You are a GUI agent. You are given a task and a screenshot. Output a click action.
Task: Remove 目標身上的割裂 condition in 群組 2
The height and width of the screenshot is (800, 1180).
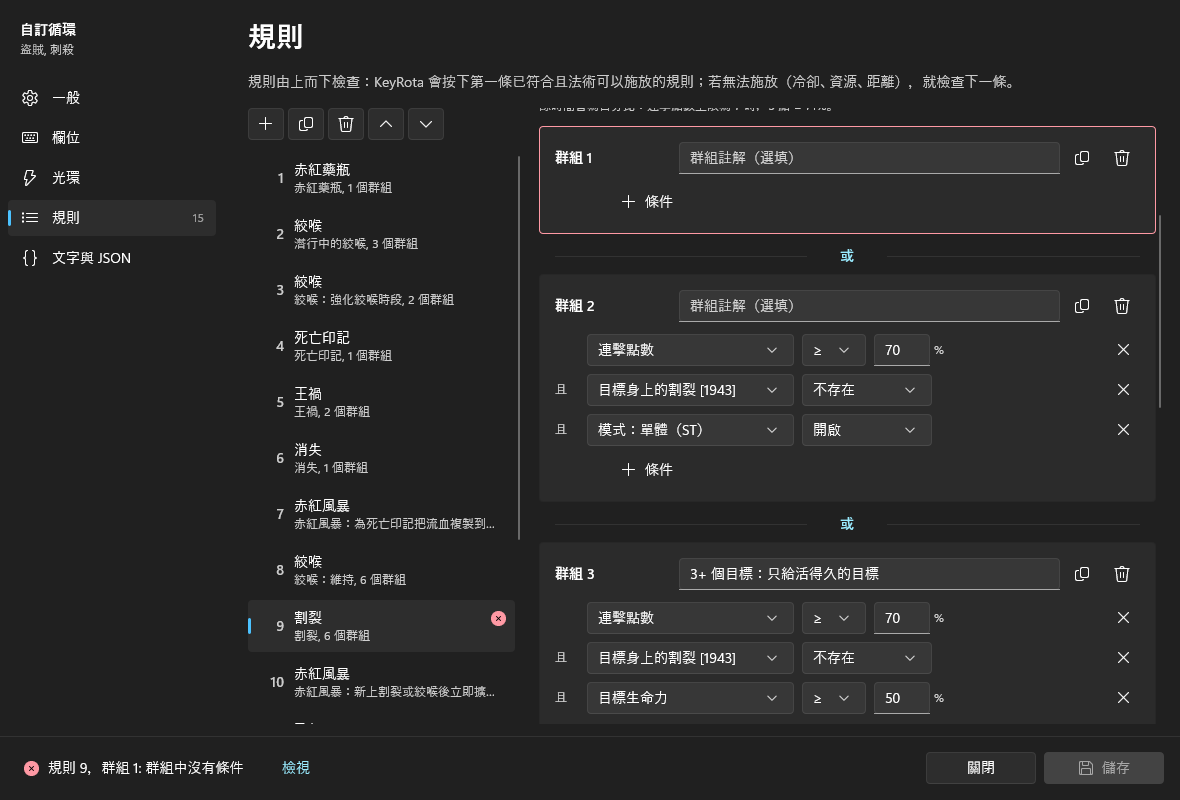1123,390
